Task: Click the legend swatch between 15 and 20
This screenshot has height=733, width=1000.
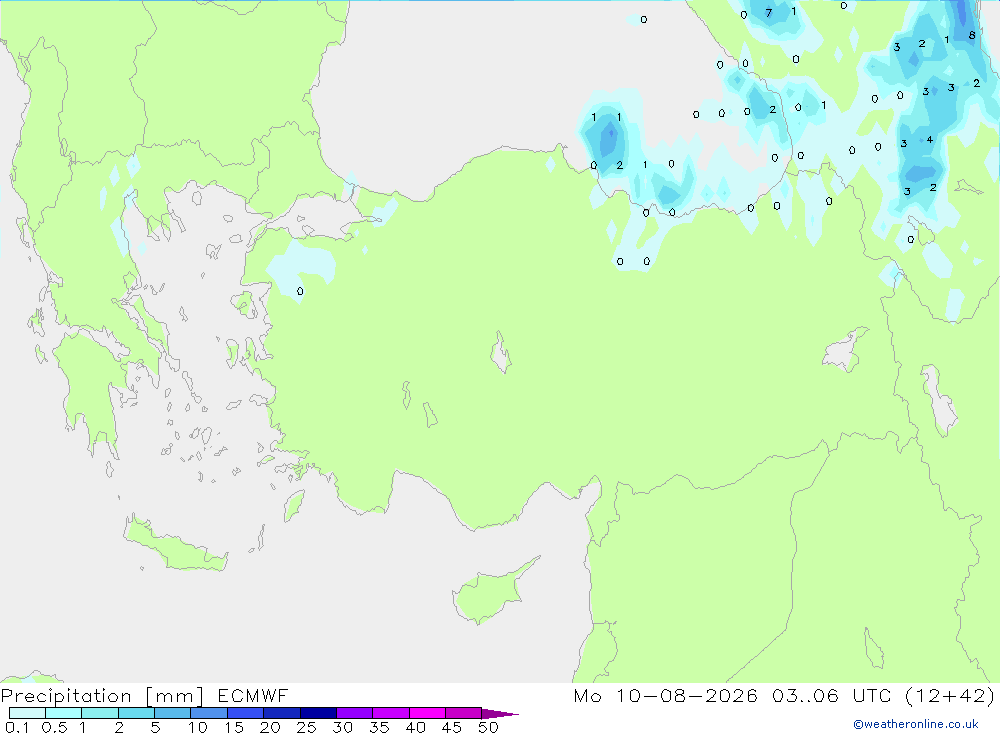Action: (x=246, y=713)
